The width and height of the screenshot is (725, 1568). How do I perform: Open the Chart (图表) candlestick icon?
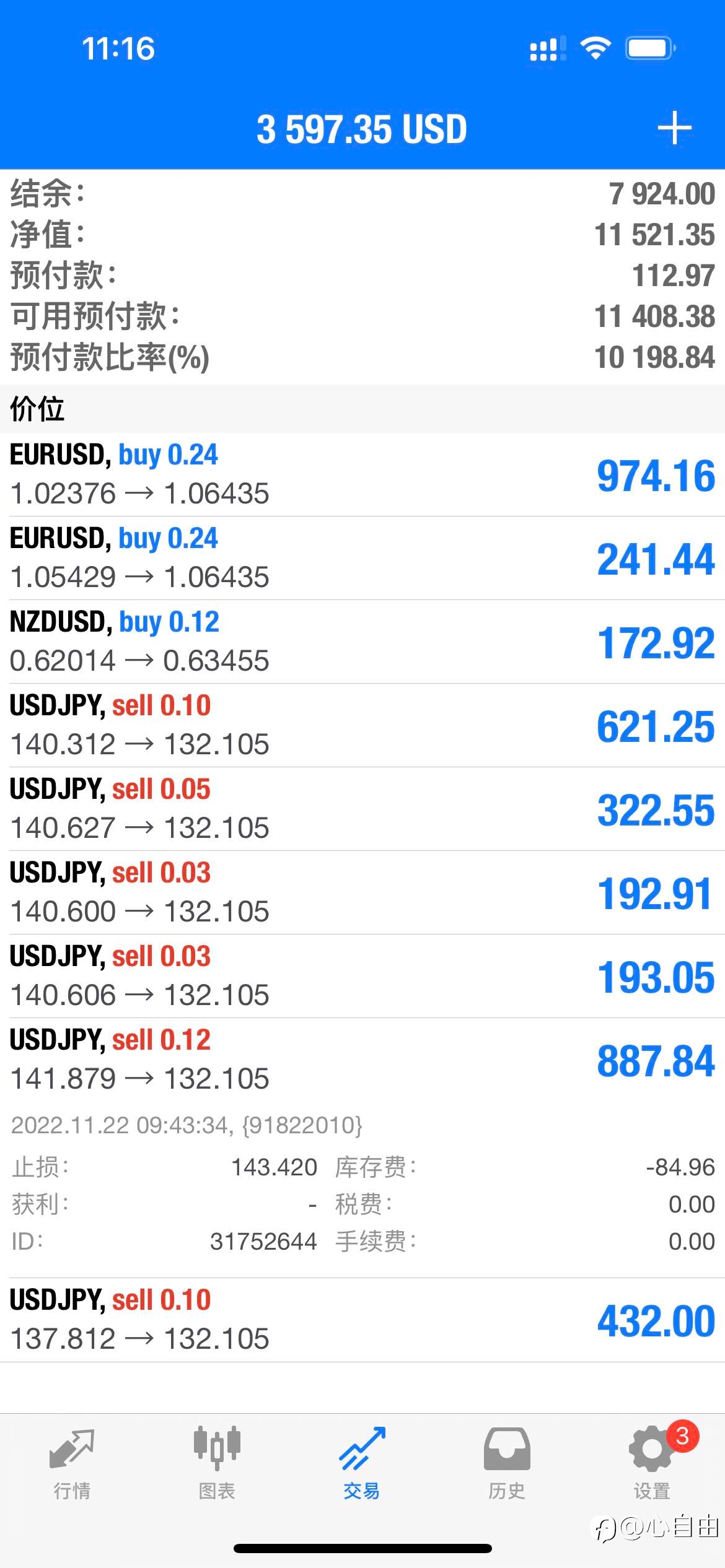pos(217,1448)
